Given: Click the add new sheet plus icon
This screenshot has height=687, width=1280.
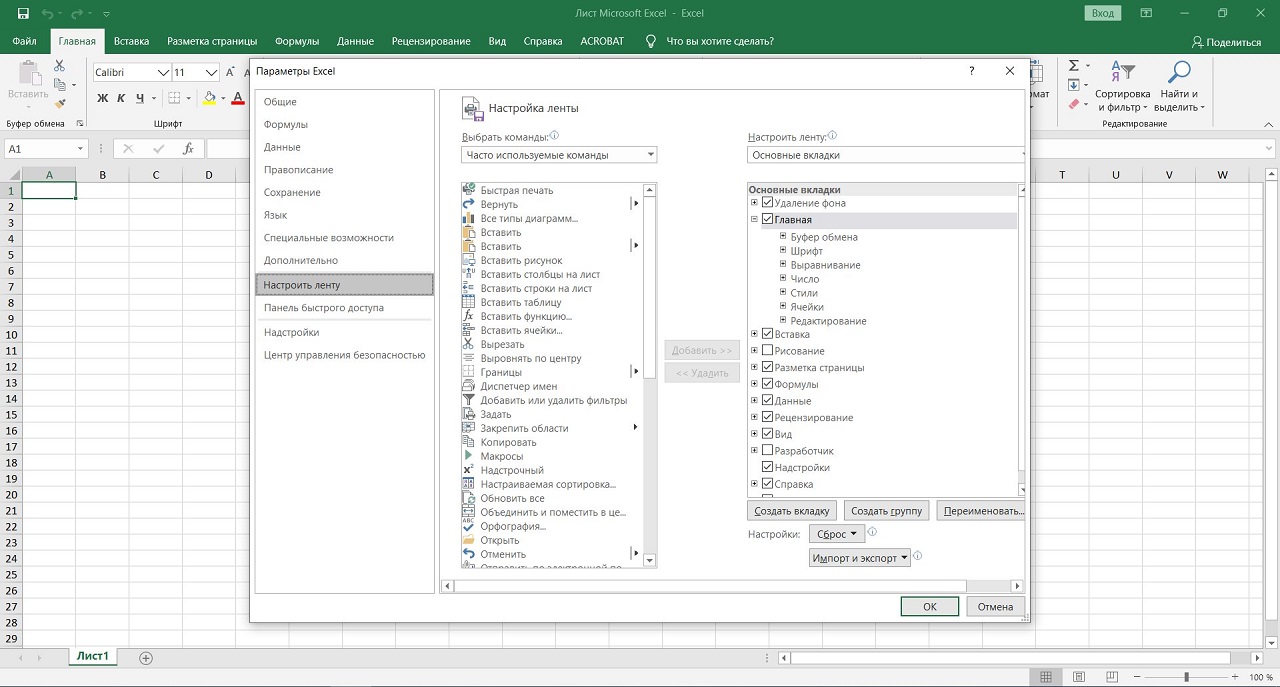Looking at the screenshot, I should tap(146, 657).
